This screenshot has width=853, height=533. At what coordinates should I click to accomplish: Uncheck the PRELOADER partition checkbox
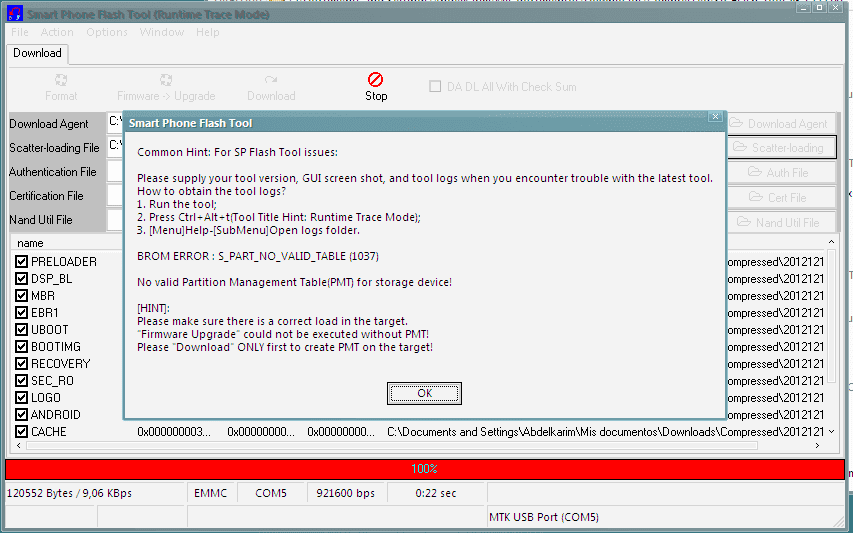pos(21,262)
